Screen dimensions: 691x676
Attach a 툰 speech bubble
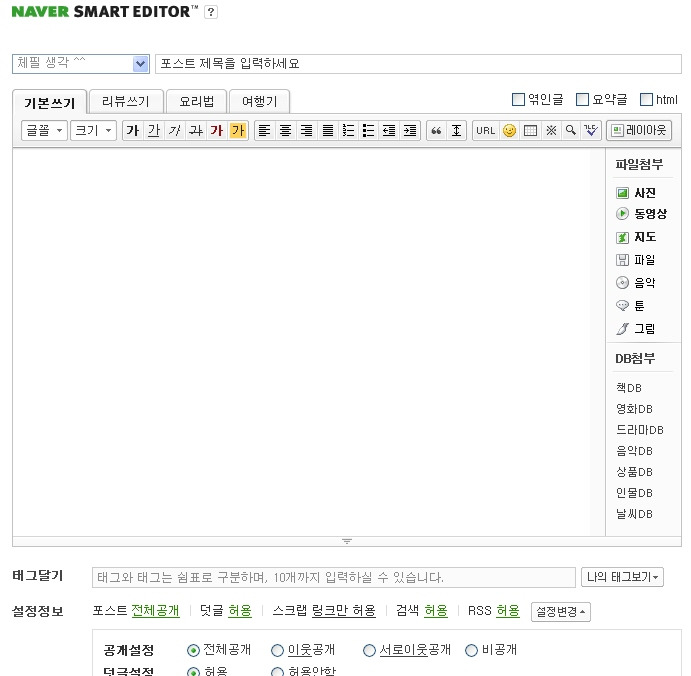[x=630, y=305]
